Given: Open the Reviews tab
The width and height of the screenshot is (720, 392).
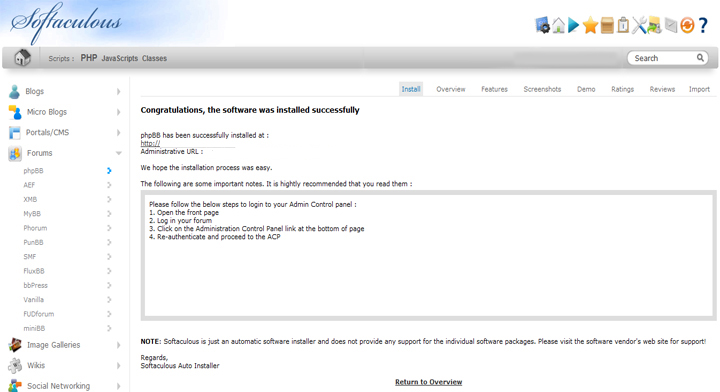Looking at the screenshot, I should pyautogui.click(x=662, y=89).
